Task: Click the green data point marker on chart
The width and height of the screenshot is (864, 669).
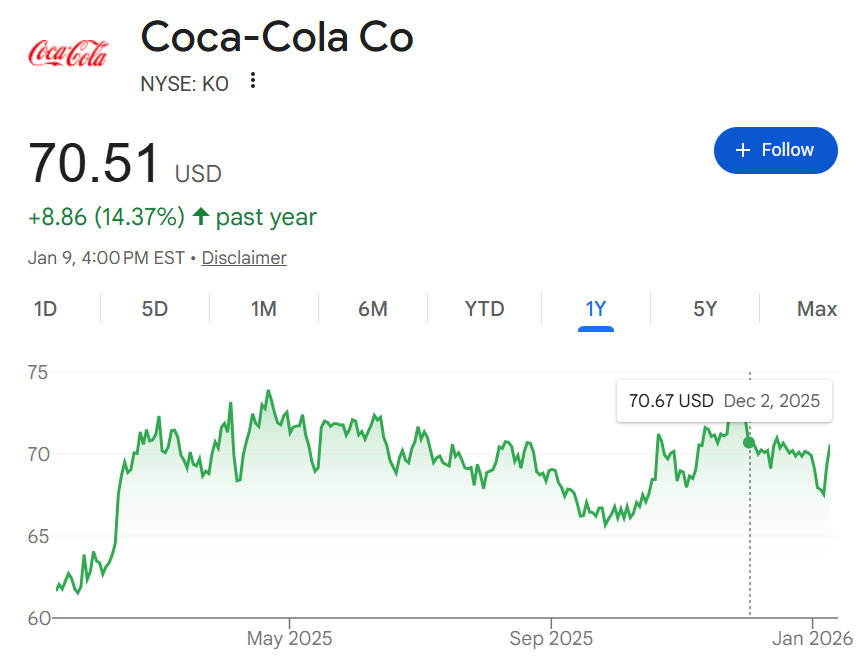Action: point(749,442)
